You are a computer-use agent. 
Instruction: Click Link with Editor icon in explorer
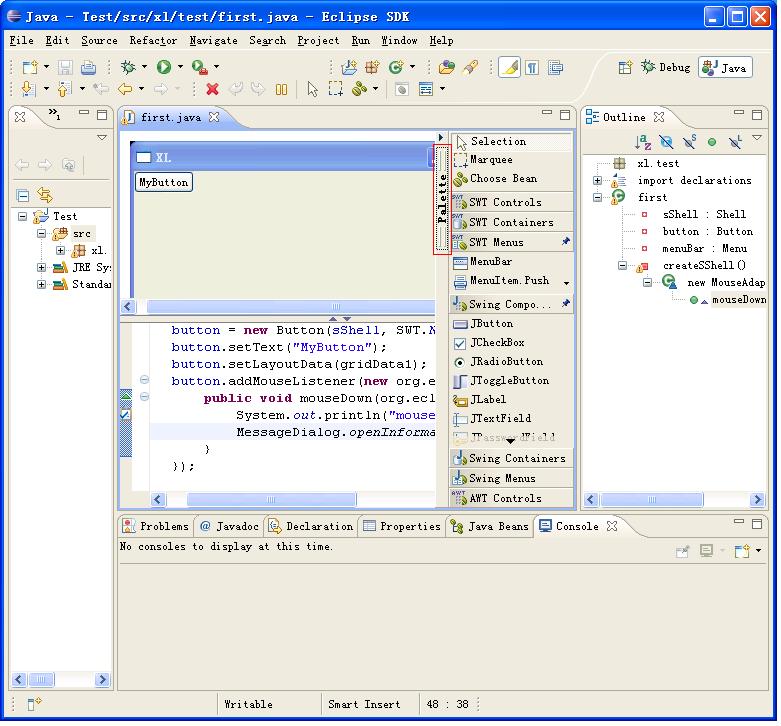tap(45, 195)
